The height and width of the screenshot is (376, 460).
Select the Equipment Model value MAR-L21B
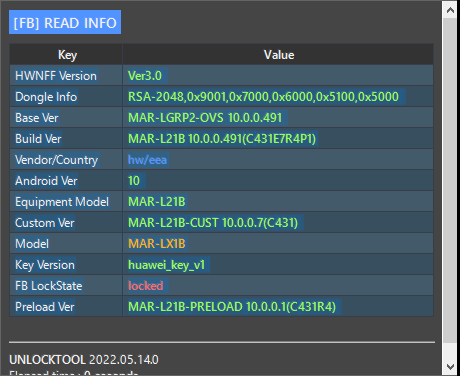coord(157,202)
